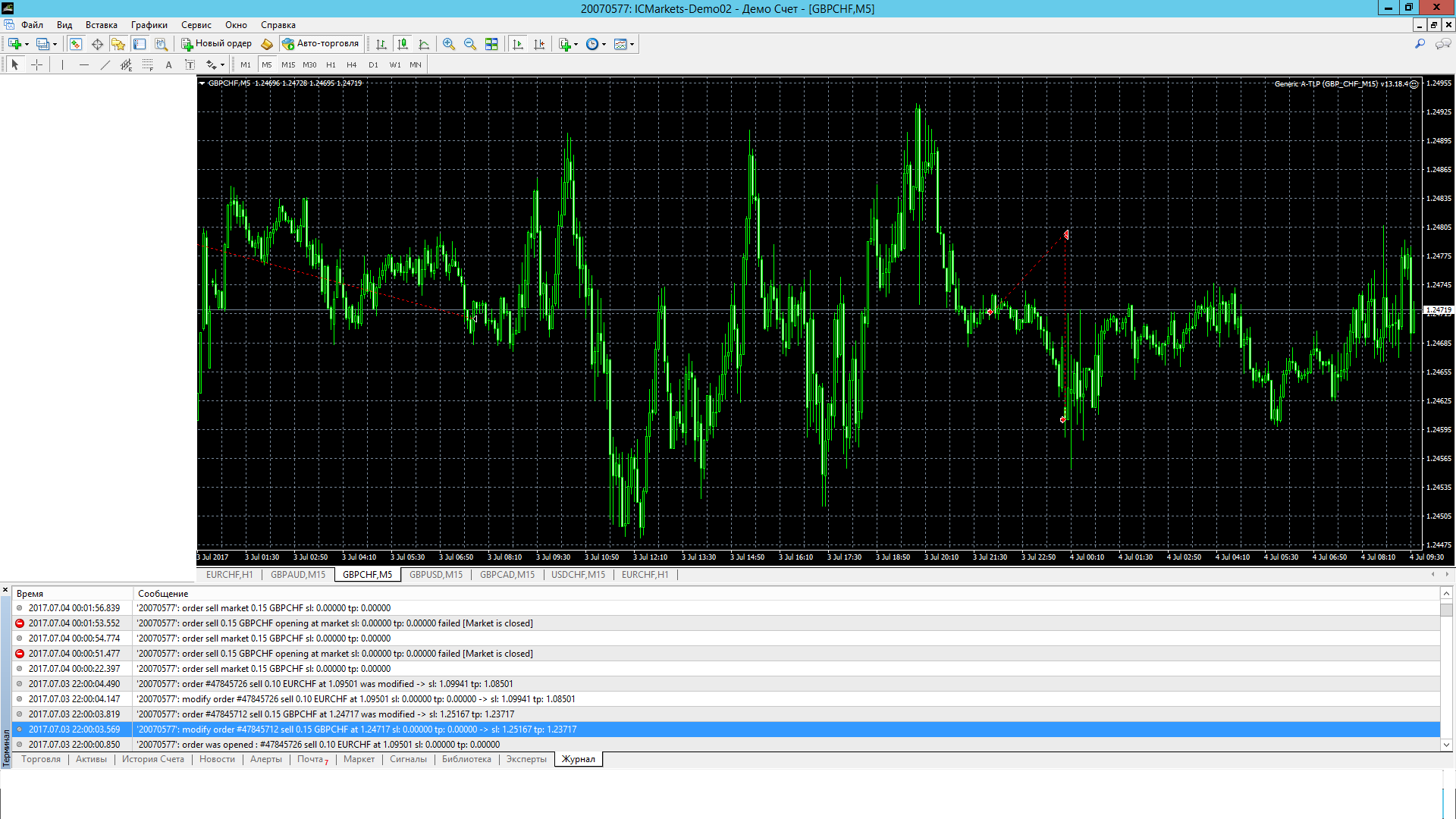Image resolution: width=1456 pixels, height=819 pixels.
Task: Toggle the M15 timeframe button
Action: click(x=288, y=65)
